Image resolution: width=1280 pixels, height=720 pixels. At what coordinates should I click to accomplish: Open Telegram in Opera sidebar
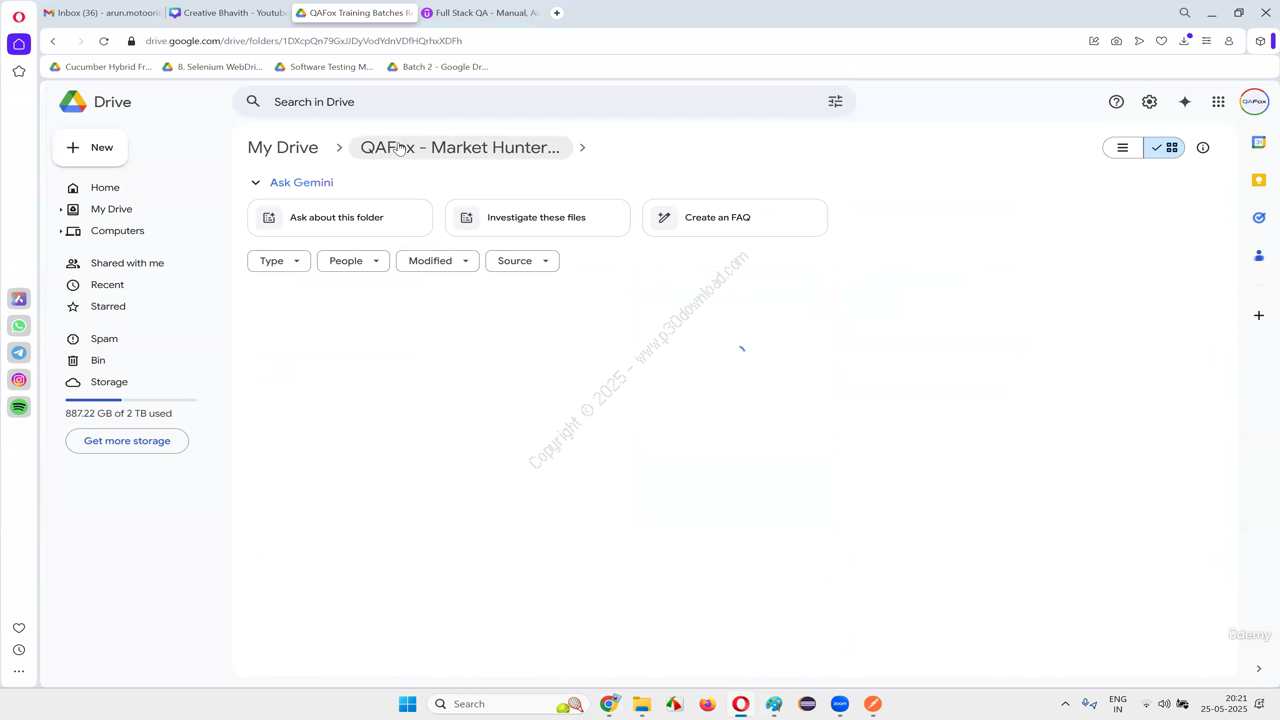coord(19,353)
